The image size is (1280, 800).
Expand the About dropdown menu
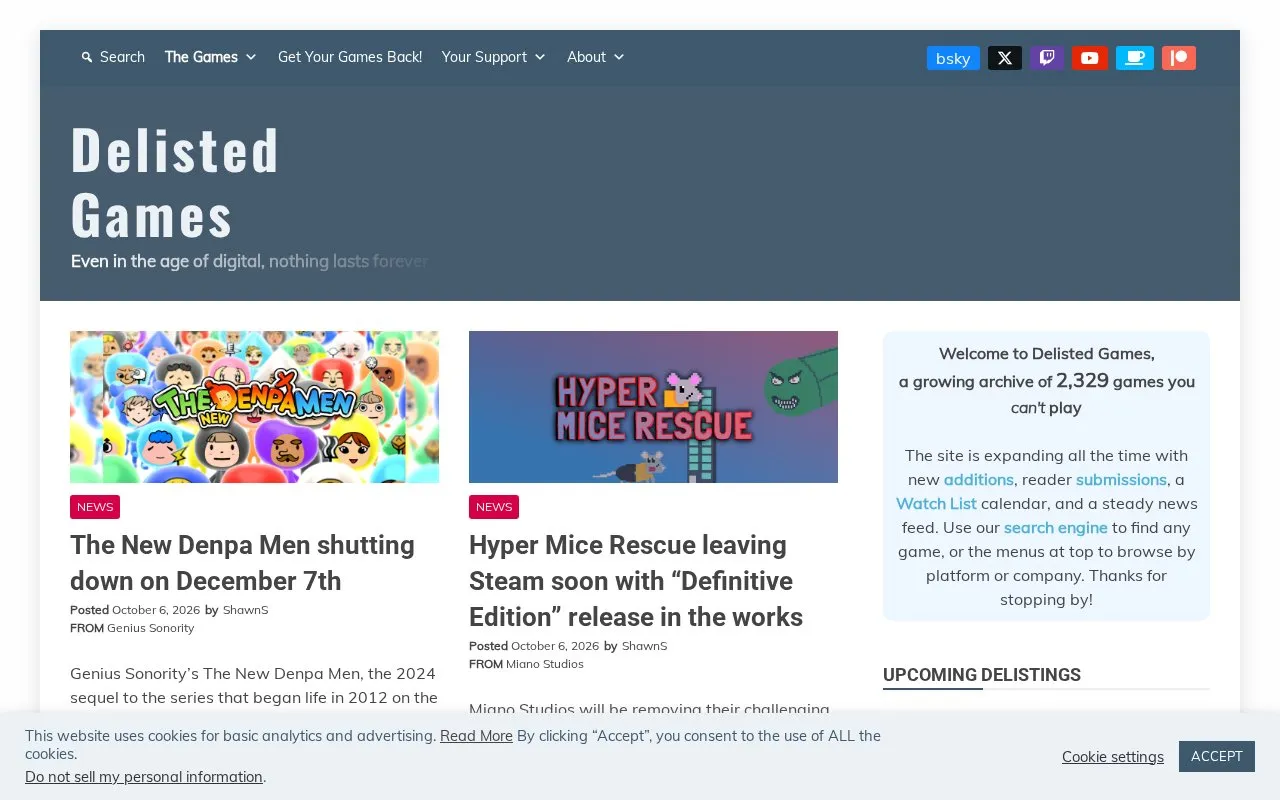[596, 57]
